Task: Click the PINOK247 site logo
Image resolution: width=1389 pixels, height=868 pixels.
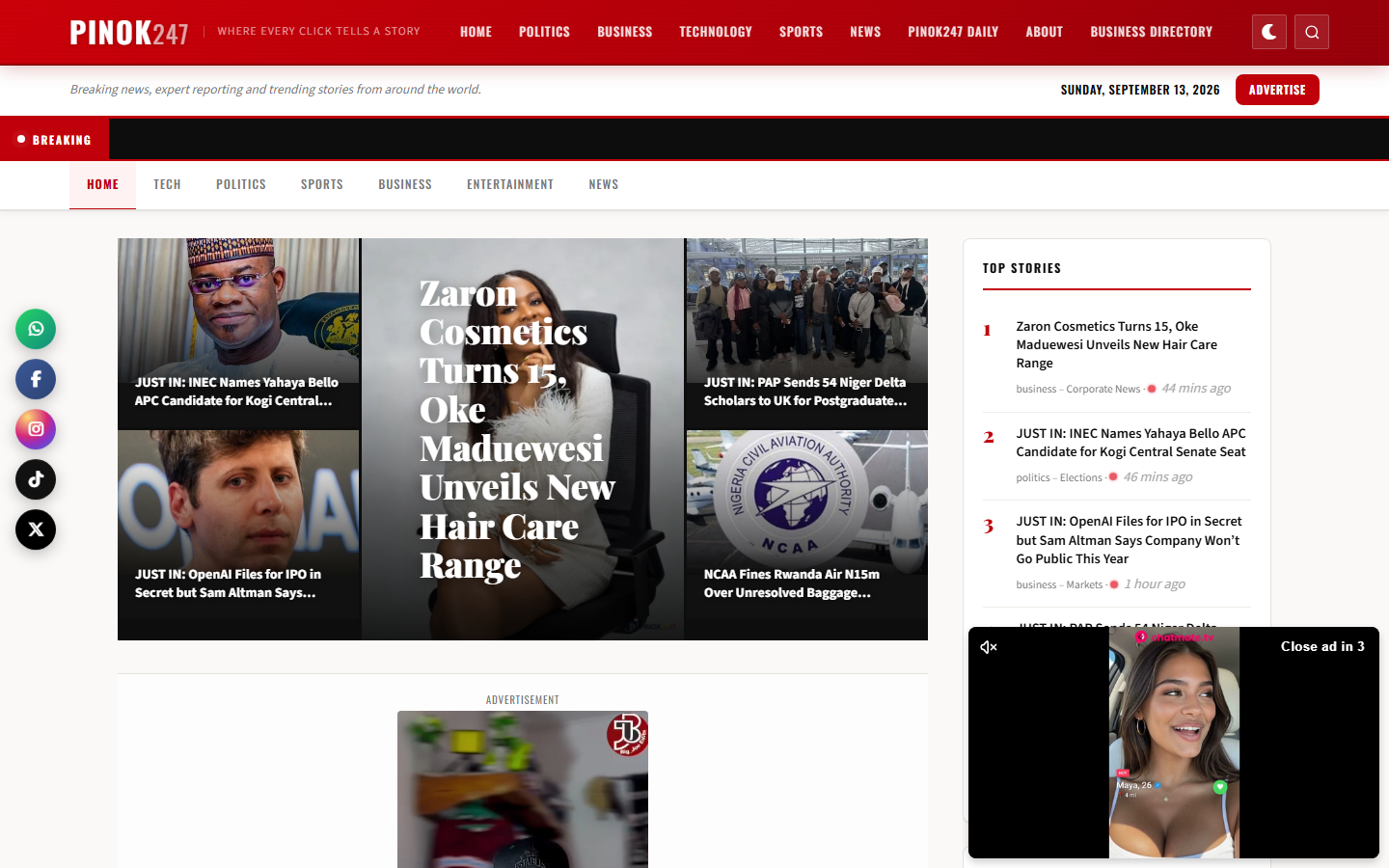Action: 129,32
